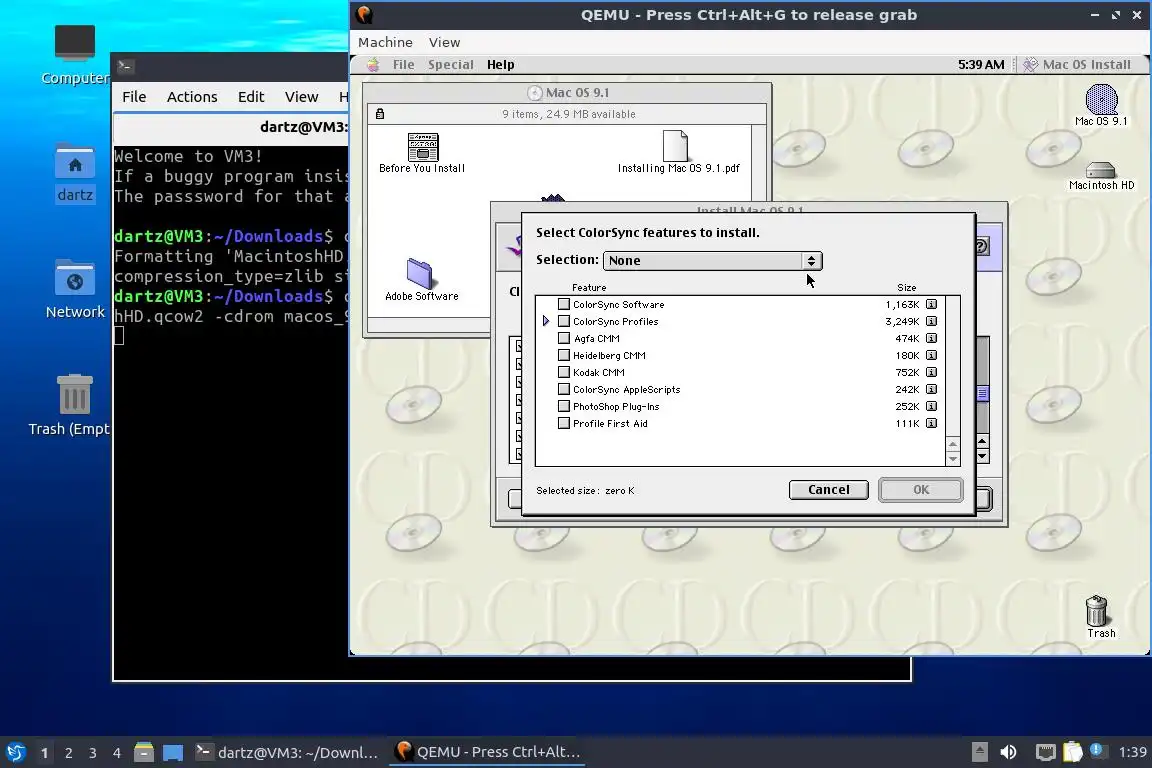Switch to workspace 4
This screenshot has height=768, width=1152.
pyautogui.click(x=116, y=753)
